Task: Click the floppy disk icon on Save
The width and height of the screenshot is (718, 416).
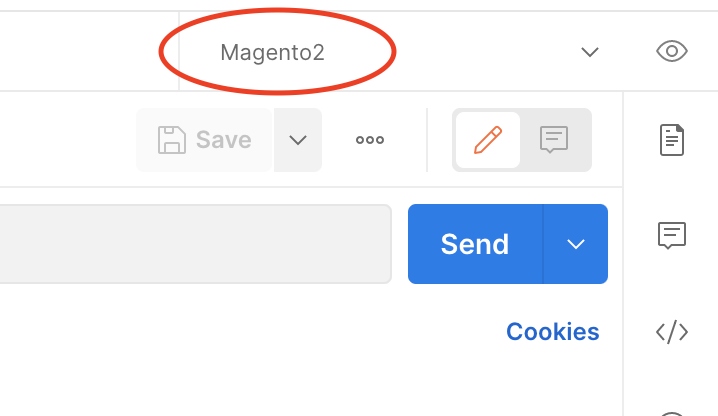Action: [x=172, y=140]
